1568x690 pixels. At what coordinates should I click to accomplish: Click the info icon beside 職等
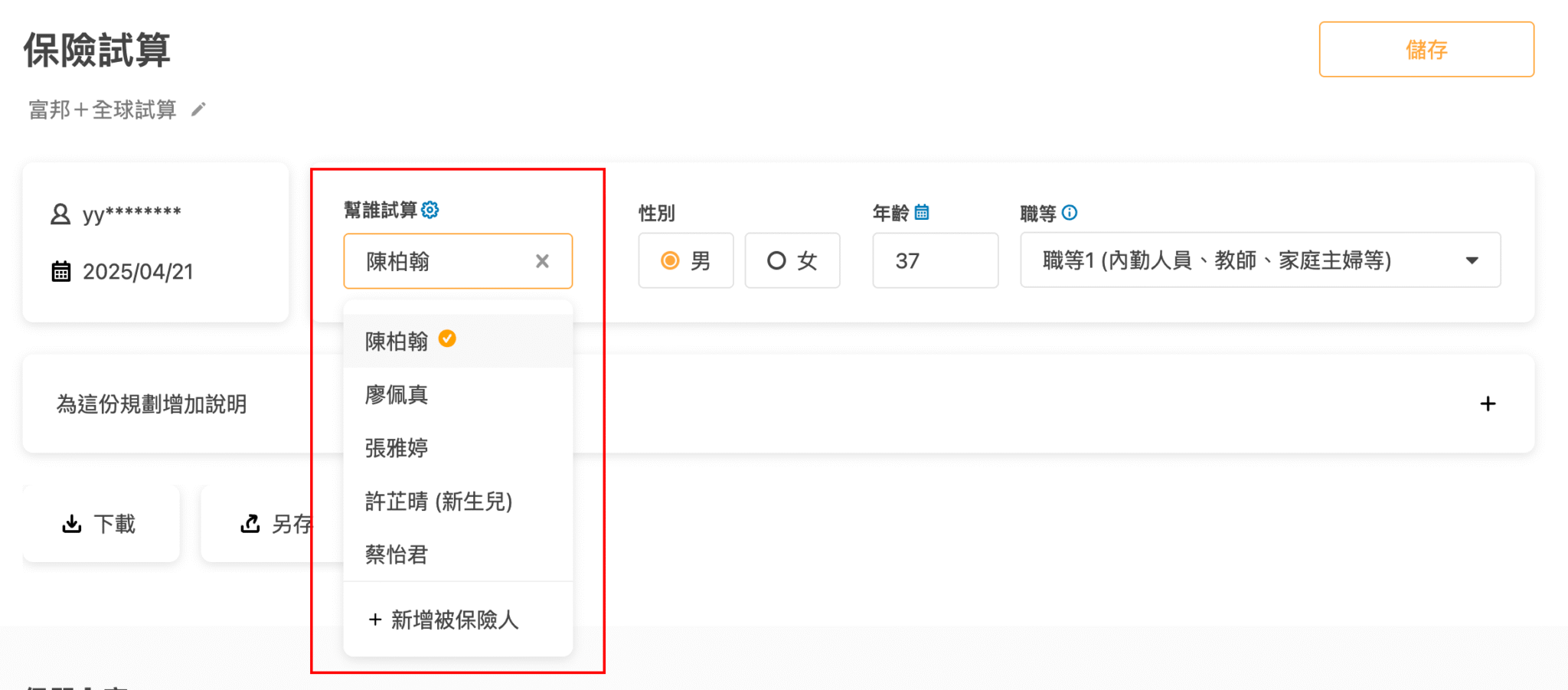1071,212
